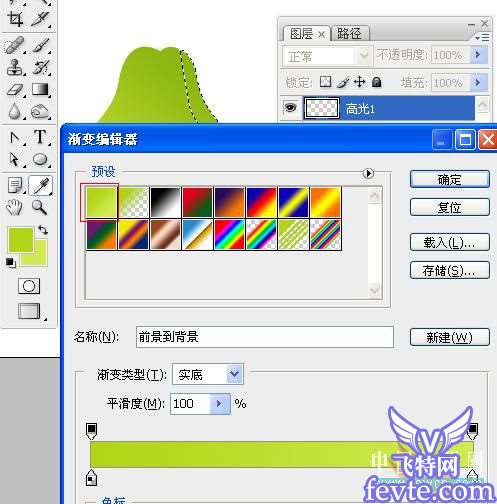
Task: Select the blue yellow blue gradient preset
Action: pyautogui.click(x=294, y=202)
